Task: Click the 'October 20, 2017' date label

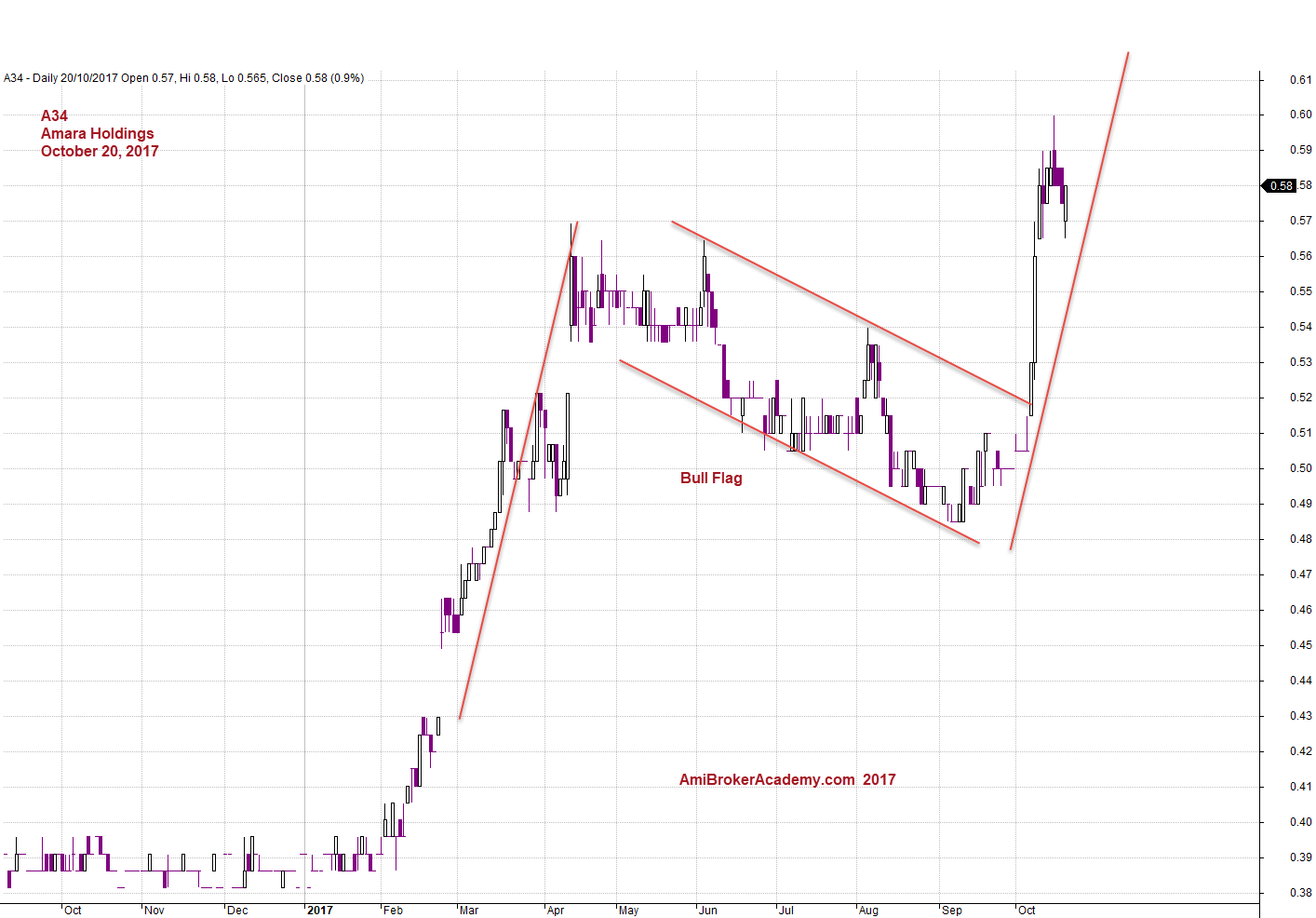Action: click(x=100, y=151)
